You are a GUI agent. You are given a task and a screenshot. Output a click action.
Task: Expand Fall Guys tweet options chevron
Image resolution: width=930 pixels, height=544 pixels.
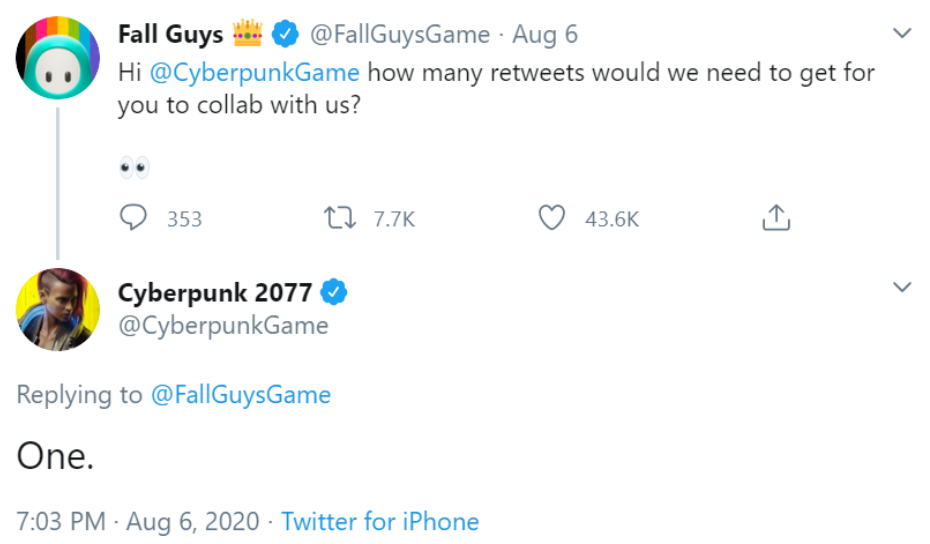[x=902, y=33]
